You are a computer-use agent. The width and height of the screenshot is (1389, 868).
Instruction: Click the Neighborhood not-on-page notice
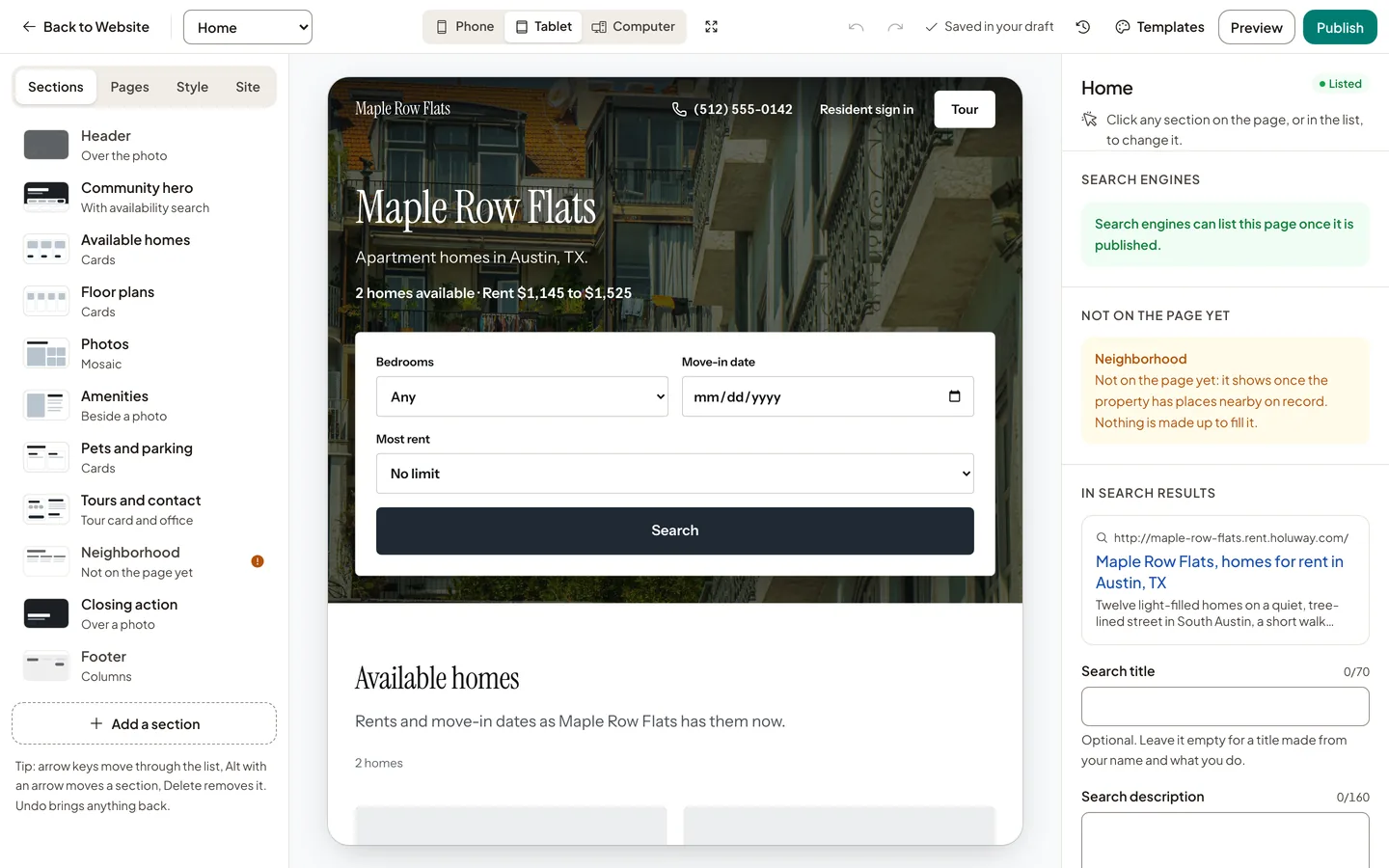click(1225, 391)
